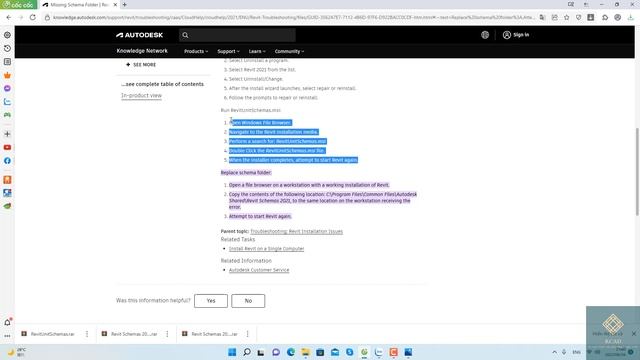
Task: Expand SEE MORE in the contents sidebar
Action: pyautogui.click(x=141, y=64)
